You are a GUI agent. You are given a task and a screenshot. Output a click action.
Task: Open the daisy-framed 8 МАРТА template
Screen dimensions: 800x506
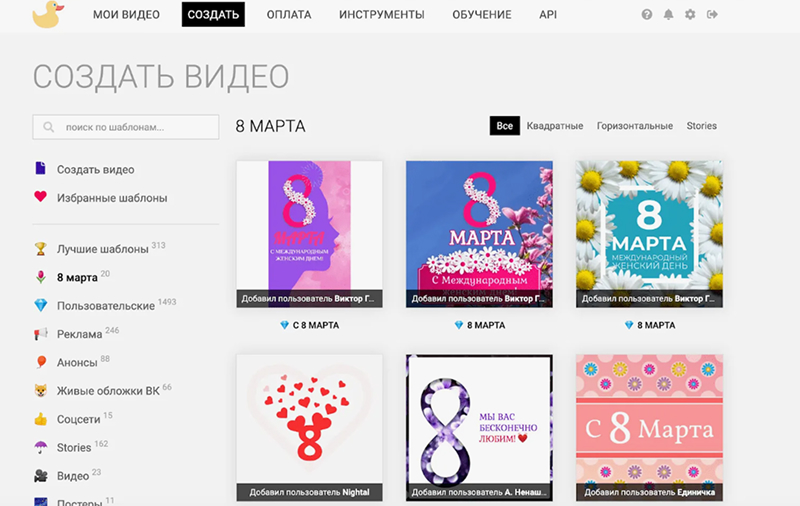[649, 234]
